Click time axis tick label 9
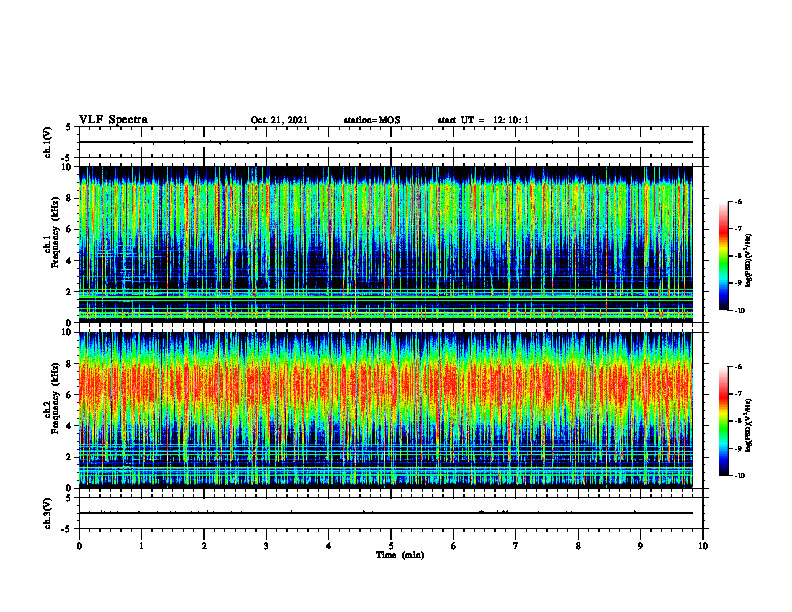The width and height of the screenshot is (792, 612). [640, 546]
